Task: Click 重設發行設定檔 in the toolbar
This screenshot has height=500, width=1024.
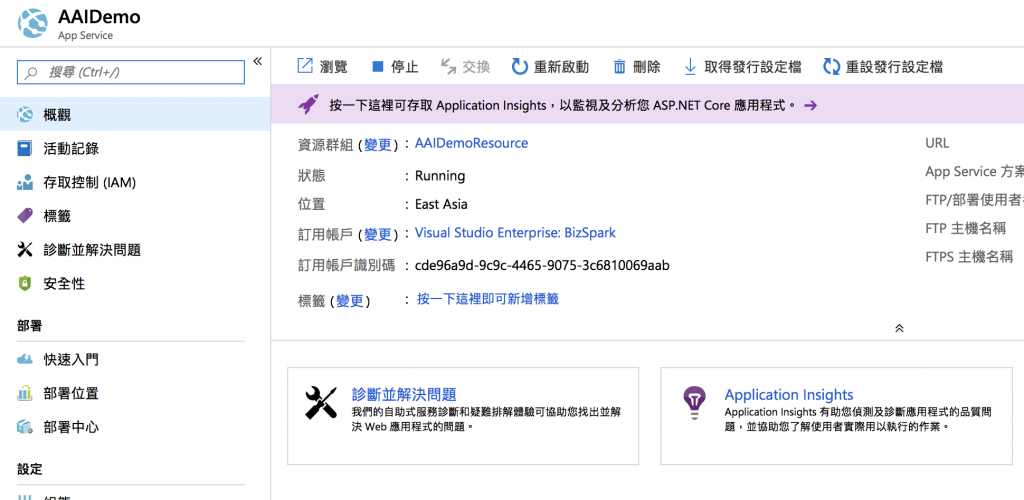Action: click(x=883, y=67)
